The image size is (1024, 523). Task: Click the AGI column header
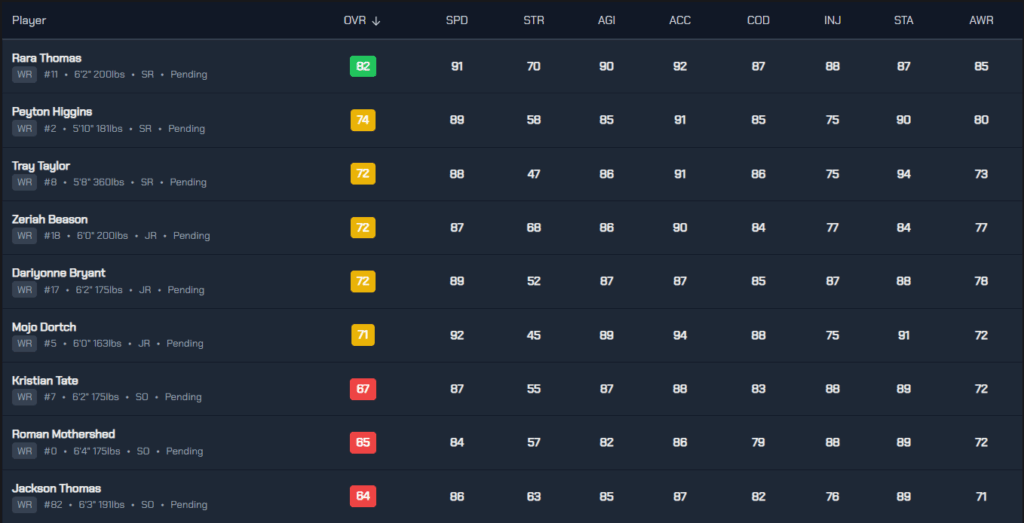pyautogui.click(x=607, y=21)
